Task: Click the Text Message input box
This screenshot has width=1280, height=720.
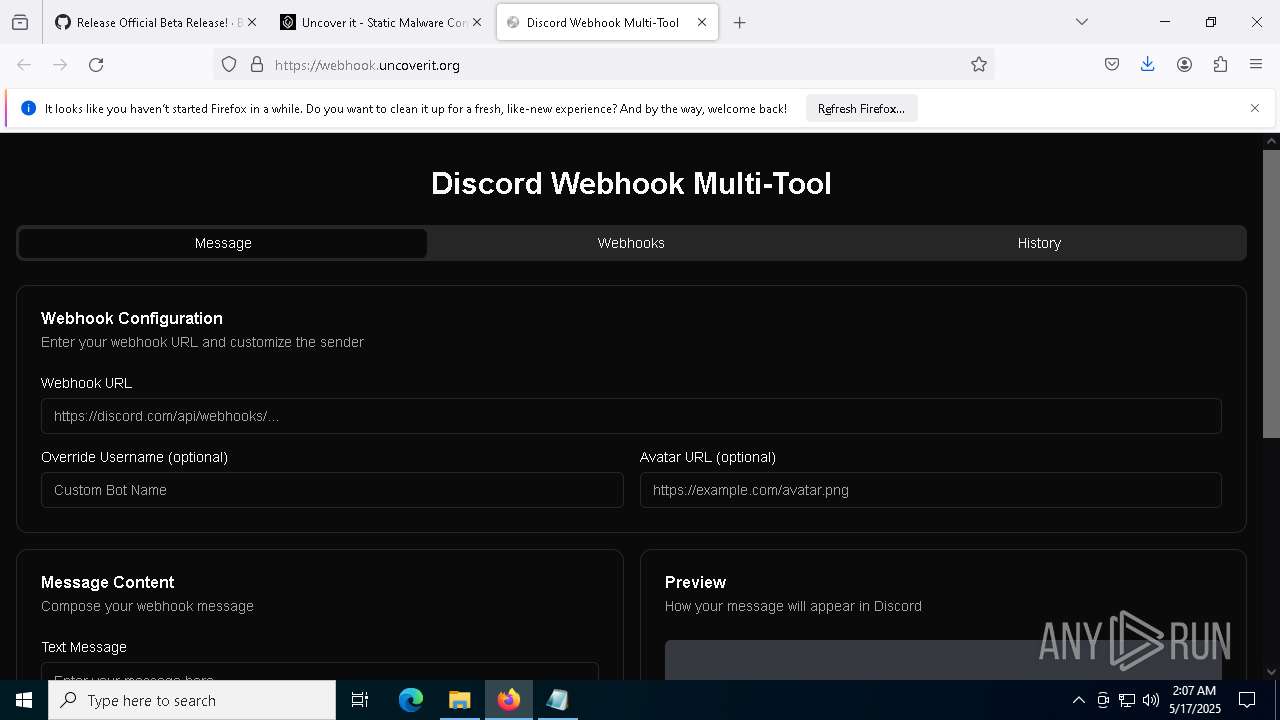Action: pyautogui.click(x=320, y=672)
